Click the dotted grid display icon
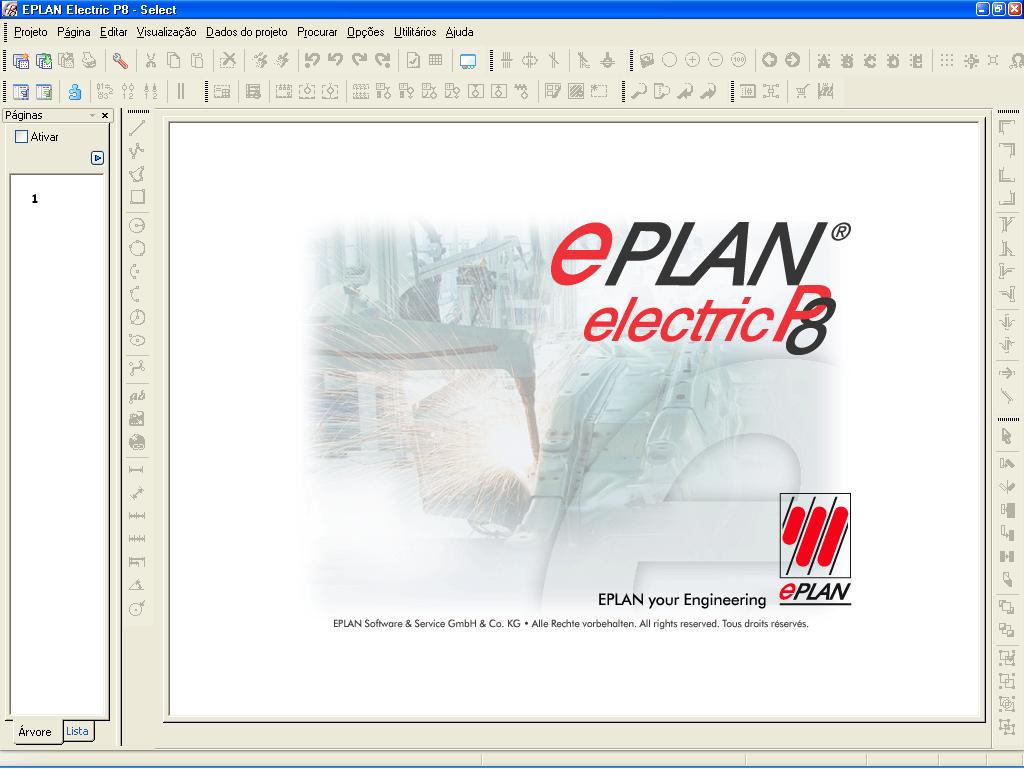The width and height of the screenshot is (1024, 769). pyautogui.click(x=947, y=61)
